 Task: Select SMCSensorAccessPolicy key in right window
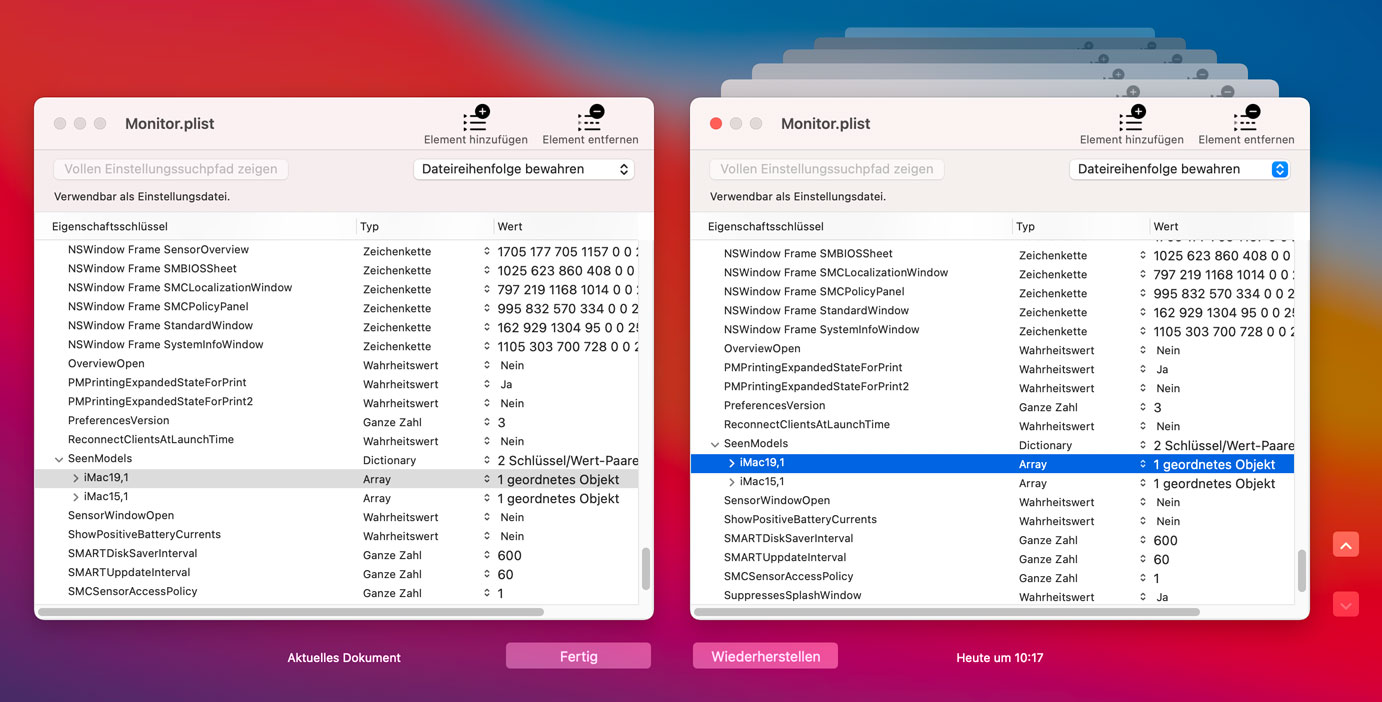788,577
